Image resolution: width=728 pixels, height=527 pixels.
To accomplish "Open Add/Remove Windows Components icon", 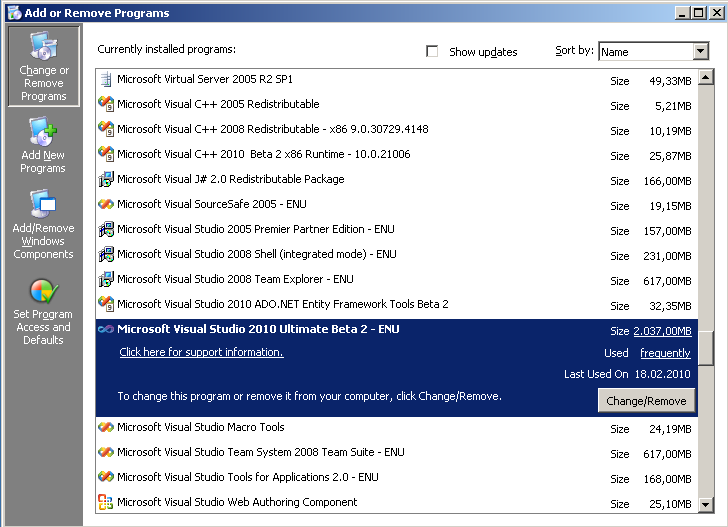I will [x=43, y=224].
